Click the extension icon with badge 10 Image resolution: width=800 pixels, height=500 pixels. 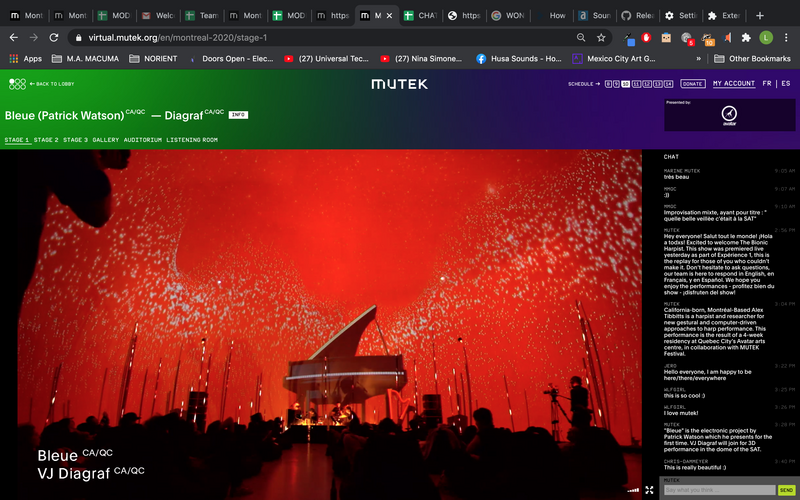(x=707, y=38)
